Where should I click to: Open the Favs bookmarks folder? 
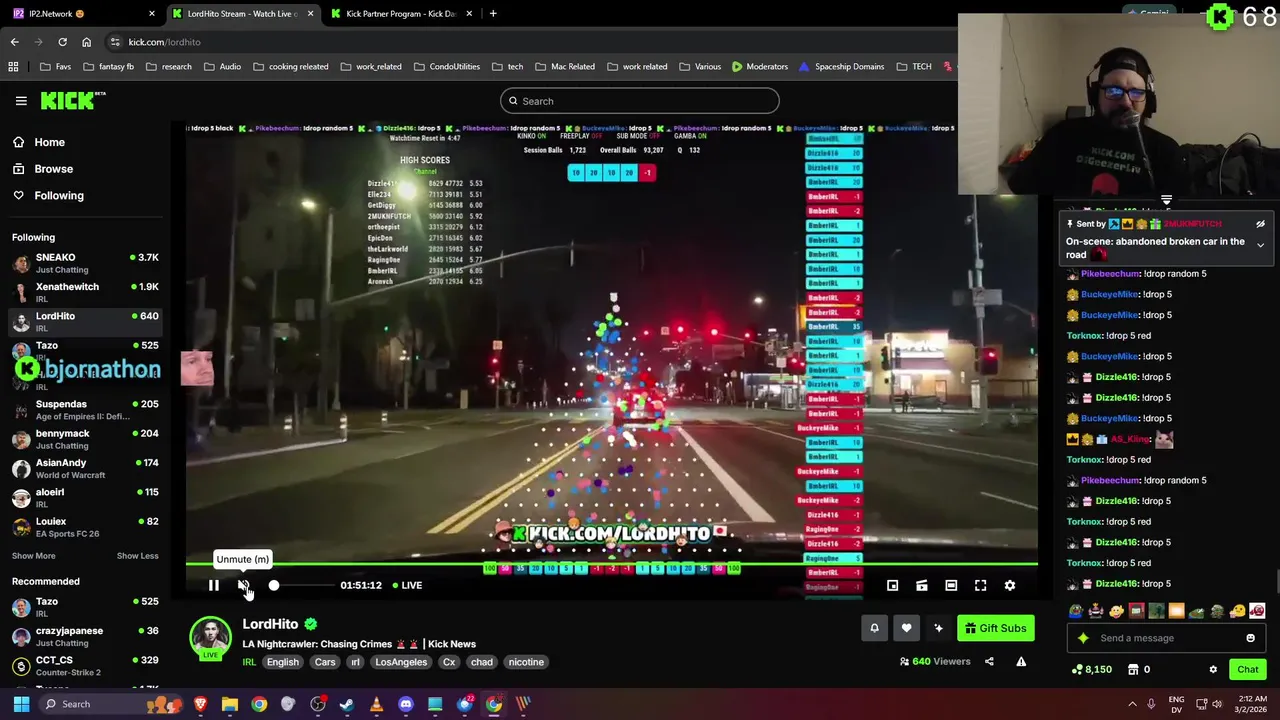[x=55, y=67]
